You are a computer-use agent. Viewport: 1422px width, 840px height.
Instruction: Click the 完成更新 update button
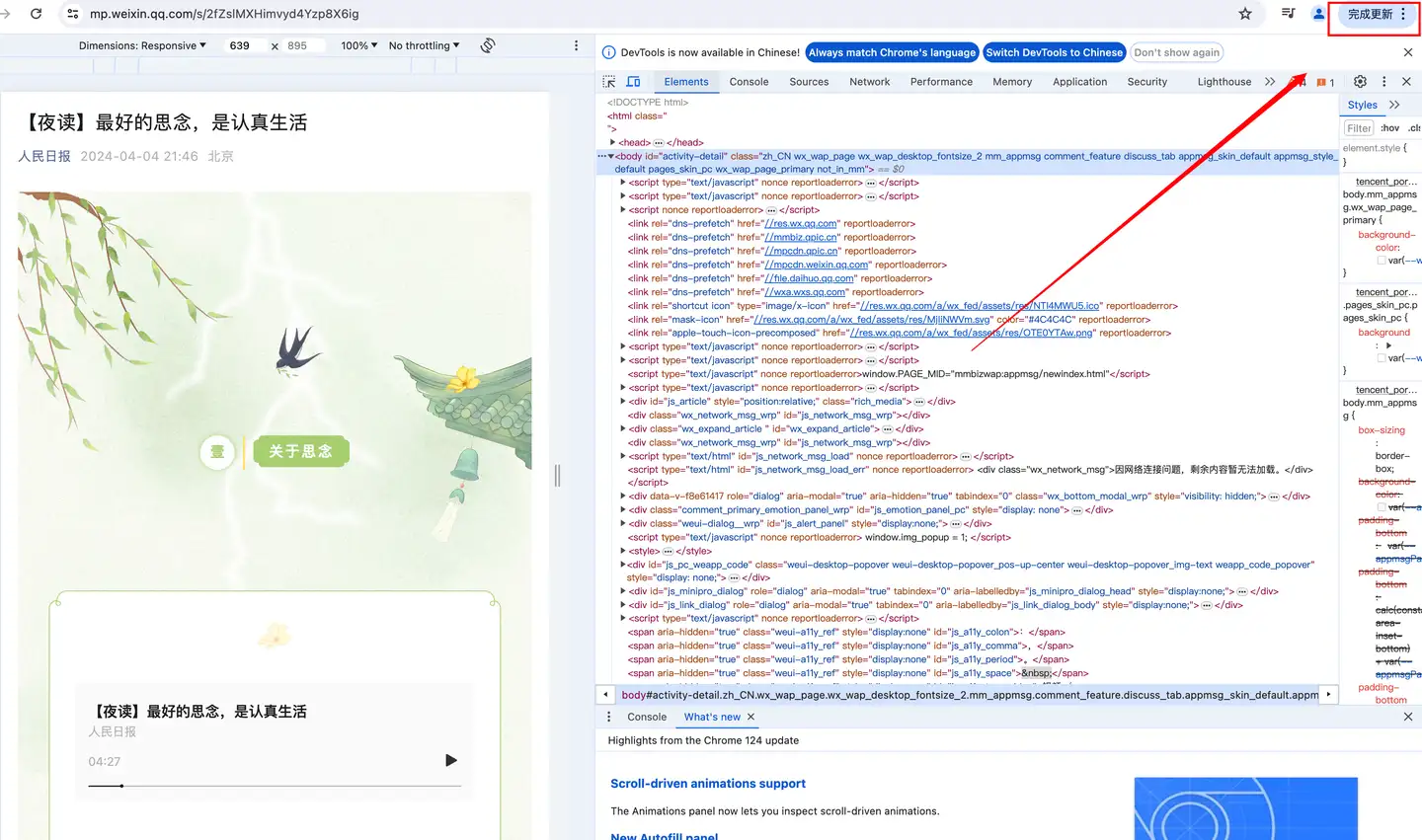(x=1377, y=15)
